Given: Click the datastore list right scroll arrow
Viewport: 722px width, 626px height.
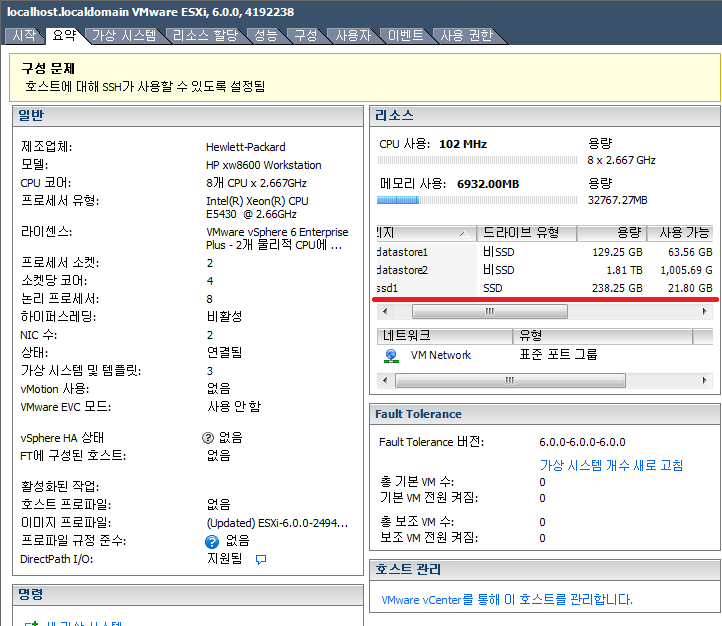Looking at the screenshot, I should [x=705, y=312].
